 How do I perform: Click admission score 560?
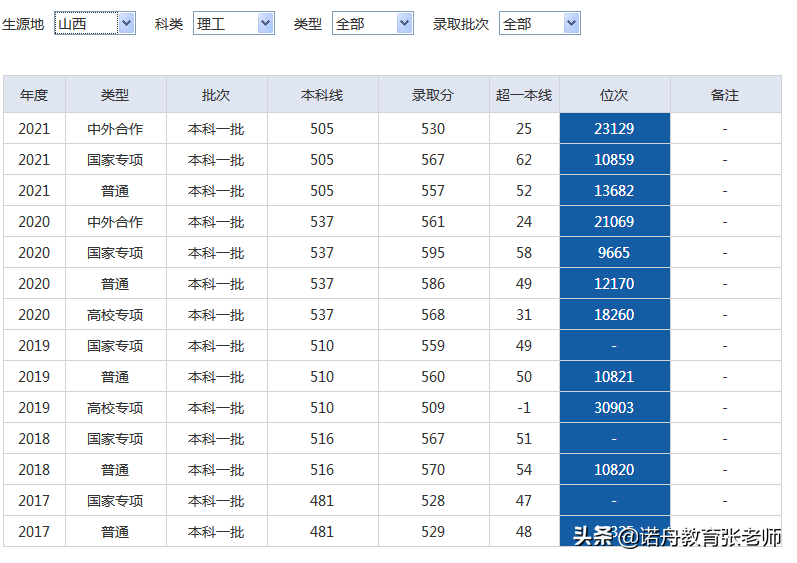(433, 377)
